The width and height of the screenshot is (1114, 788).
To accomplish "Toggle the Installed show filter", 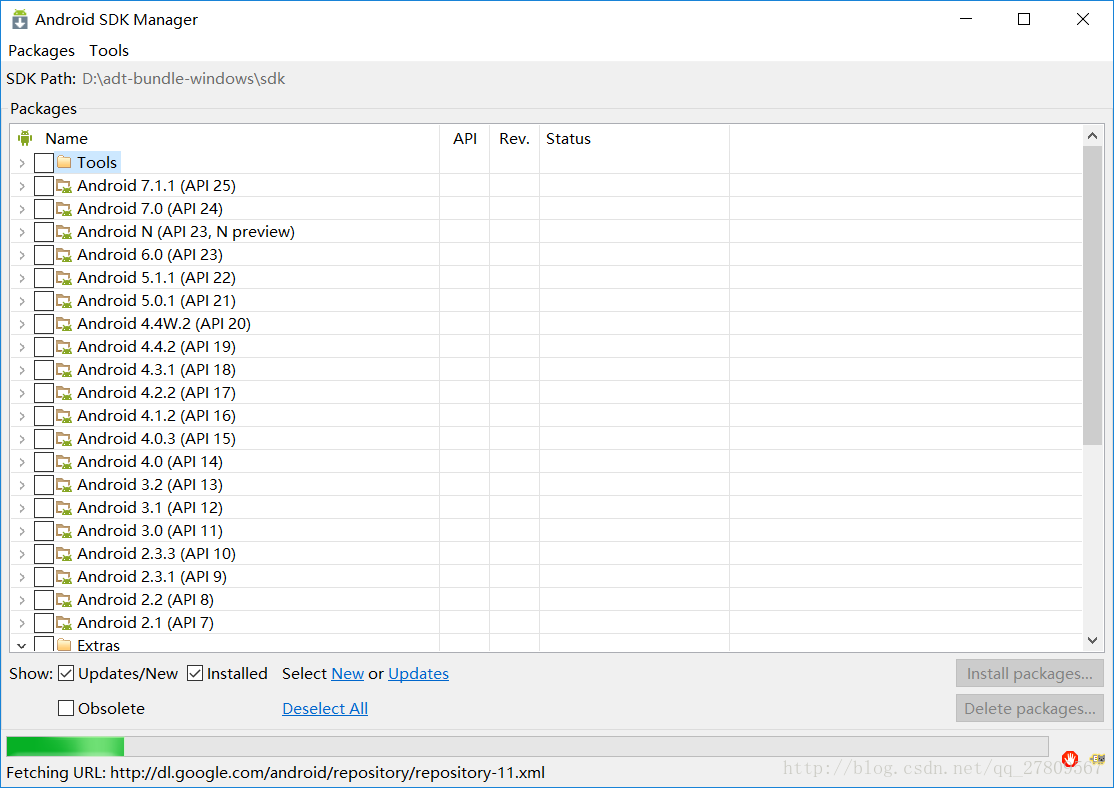I will [x=195, y=674].
